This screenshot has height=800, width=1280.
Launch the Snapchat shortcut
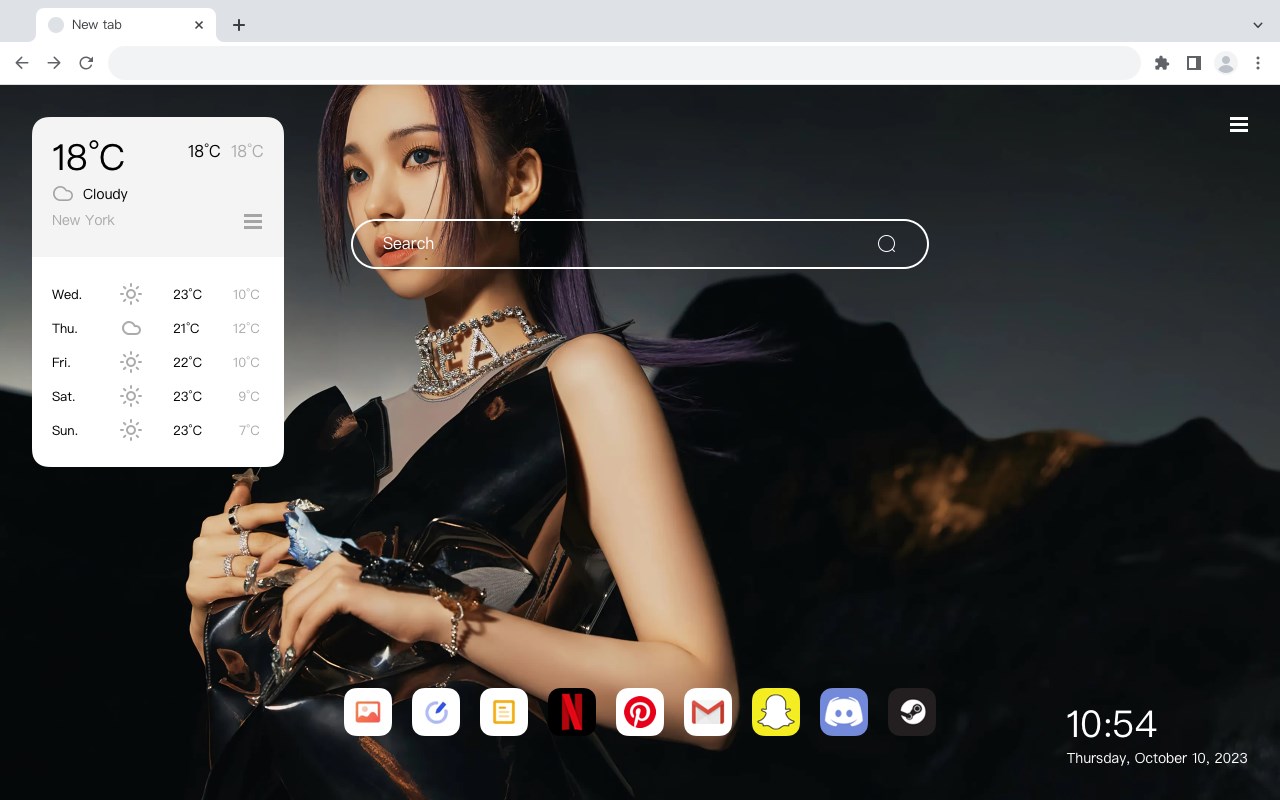tap(776, 712)
